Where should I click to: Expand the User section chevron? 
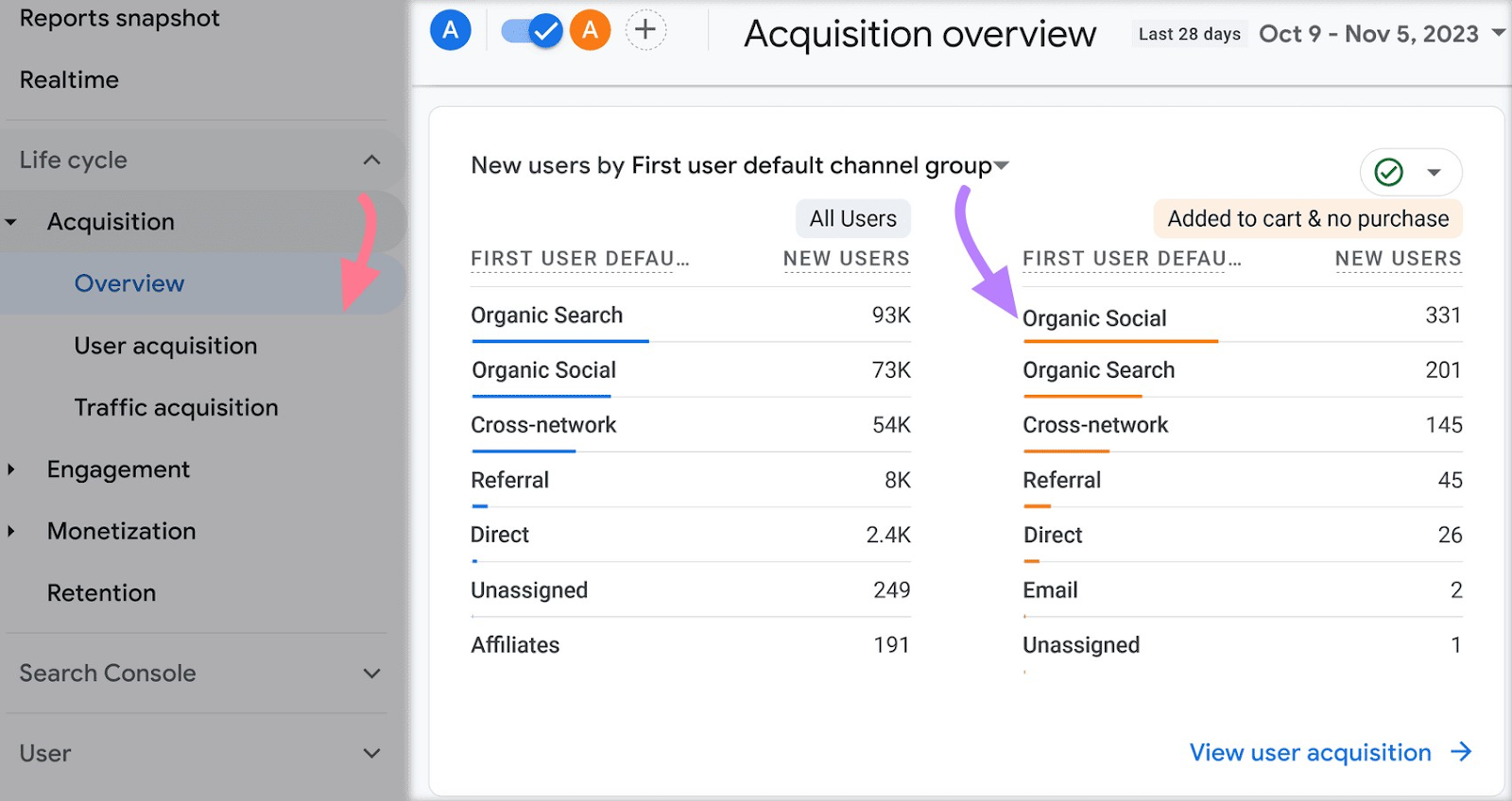pyautogui.click(x=372, y=754)
